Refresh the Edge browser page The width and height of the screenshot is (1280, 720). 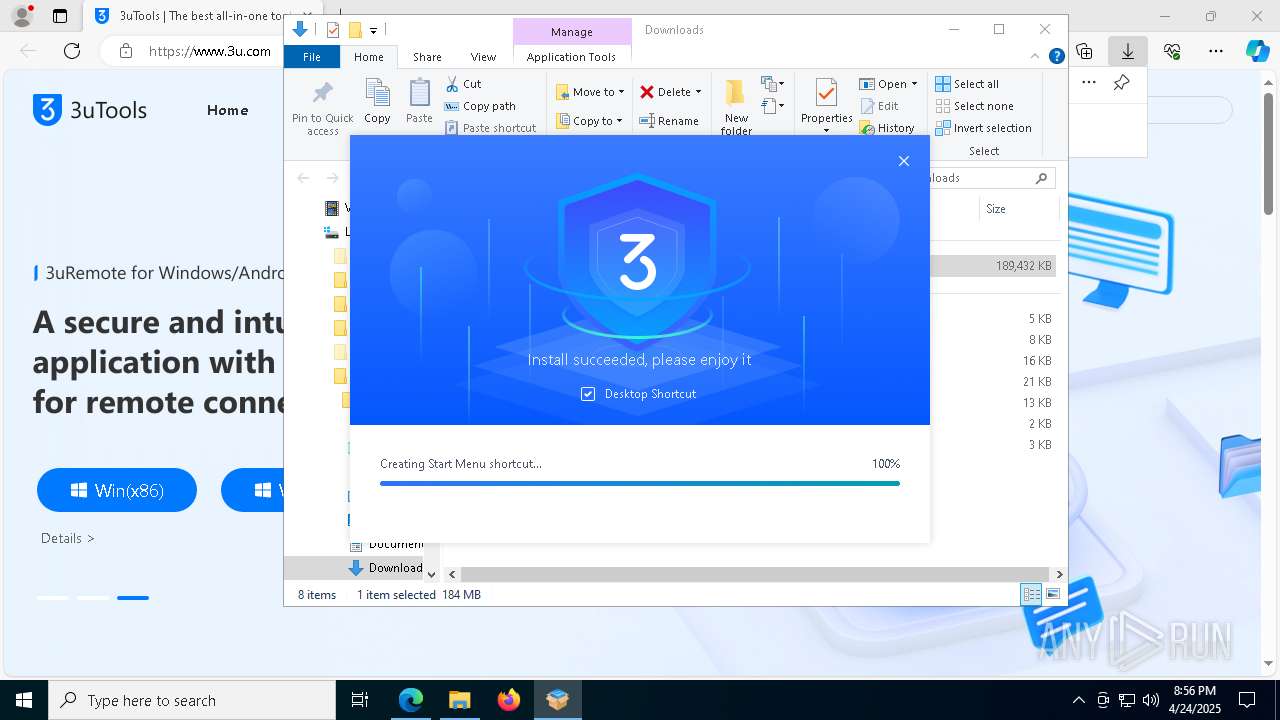click(71, 50)
